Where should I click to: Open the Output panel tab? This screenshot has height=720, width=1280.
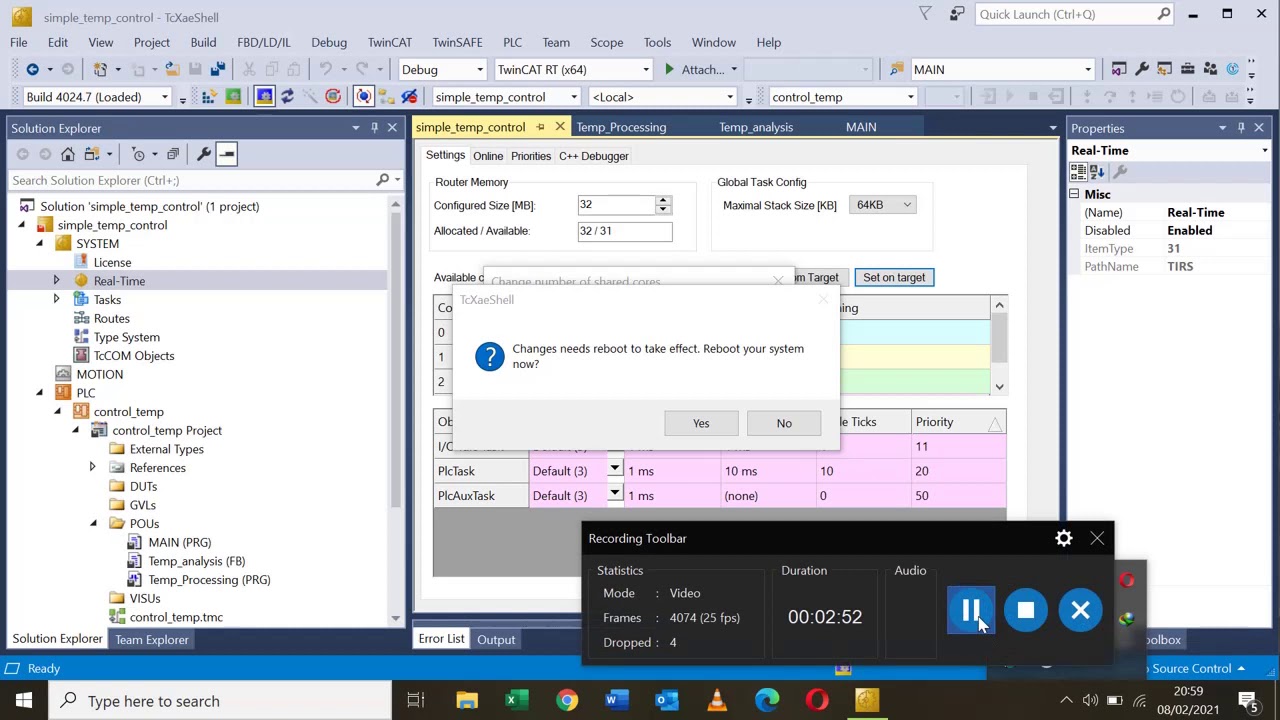(x=496, y=640)
